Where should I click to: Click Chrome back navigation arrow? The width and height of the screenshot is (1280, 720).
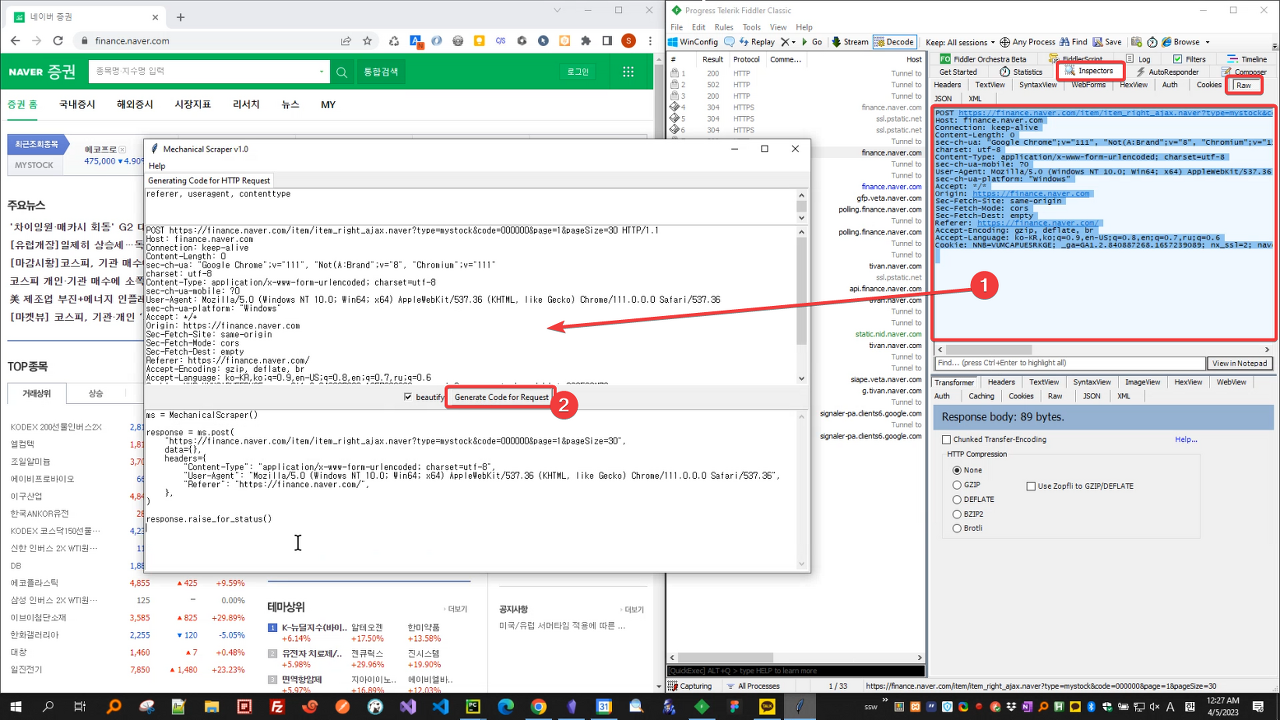click(13, 41)
